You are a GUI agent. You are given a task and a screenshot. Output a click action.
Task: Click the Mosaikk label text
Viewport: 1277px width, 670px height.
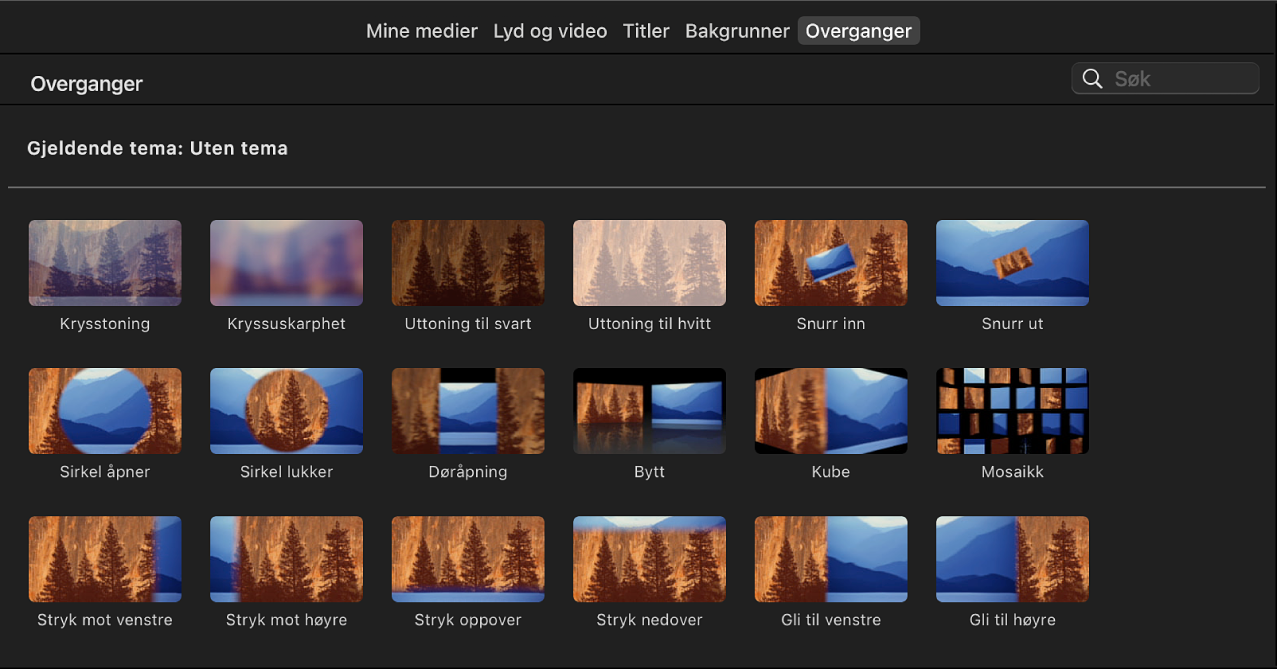(1012, 472)
